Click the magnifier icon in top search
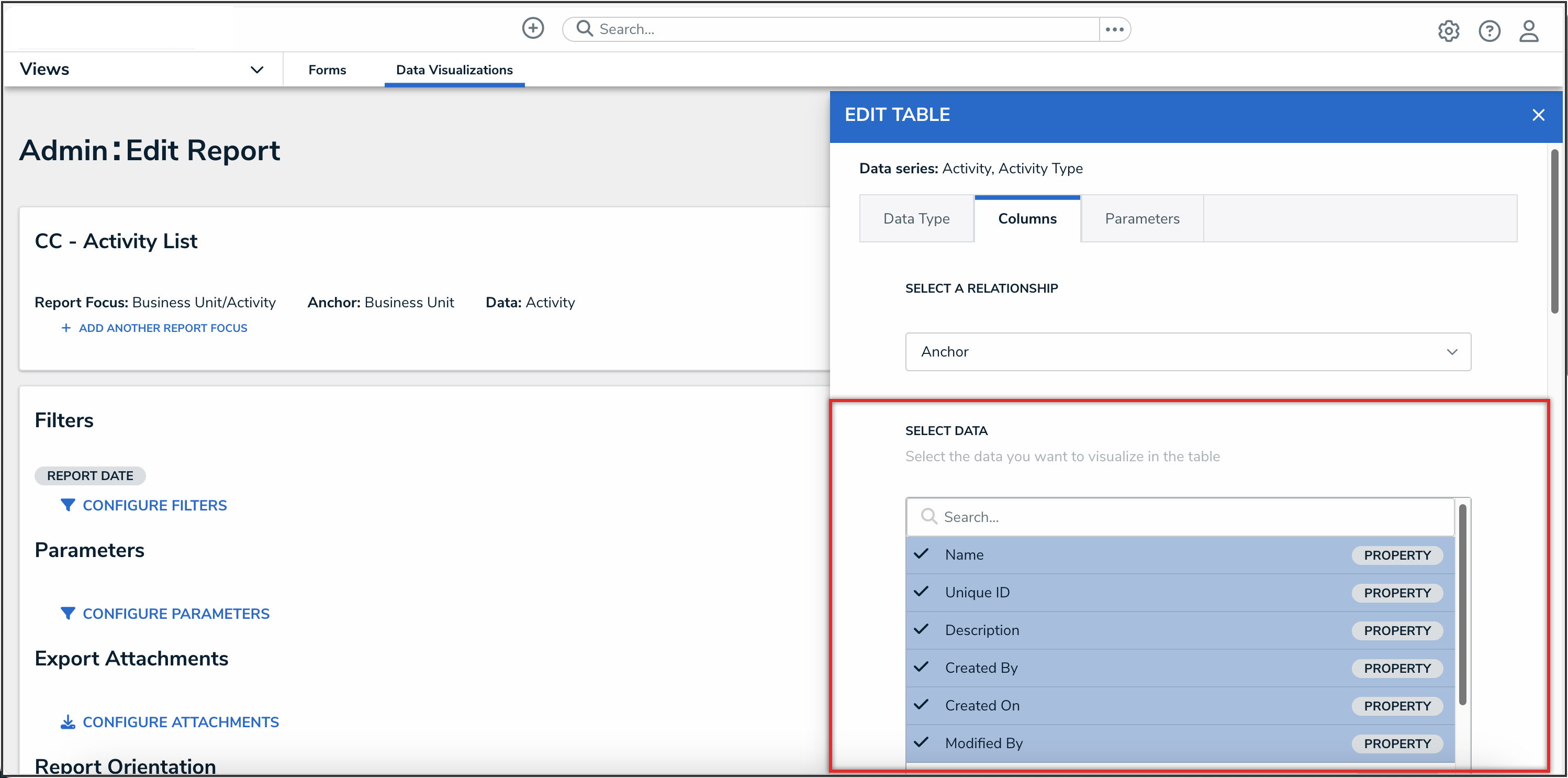Viewport: 1568px width, 778px height. click(x=585, y=29)
